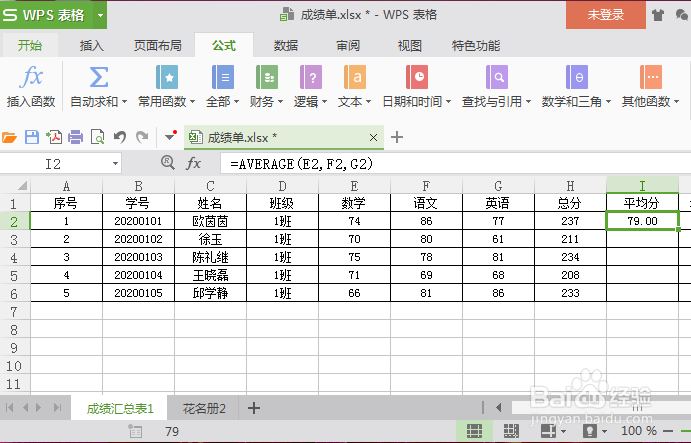
Task: Open the Logical functions icon
Action: point(311,77)
